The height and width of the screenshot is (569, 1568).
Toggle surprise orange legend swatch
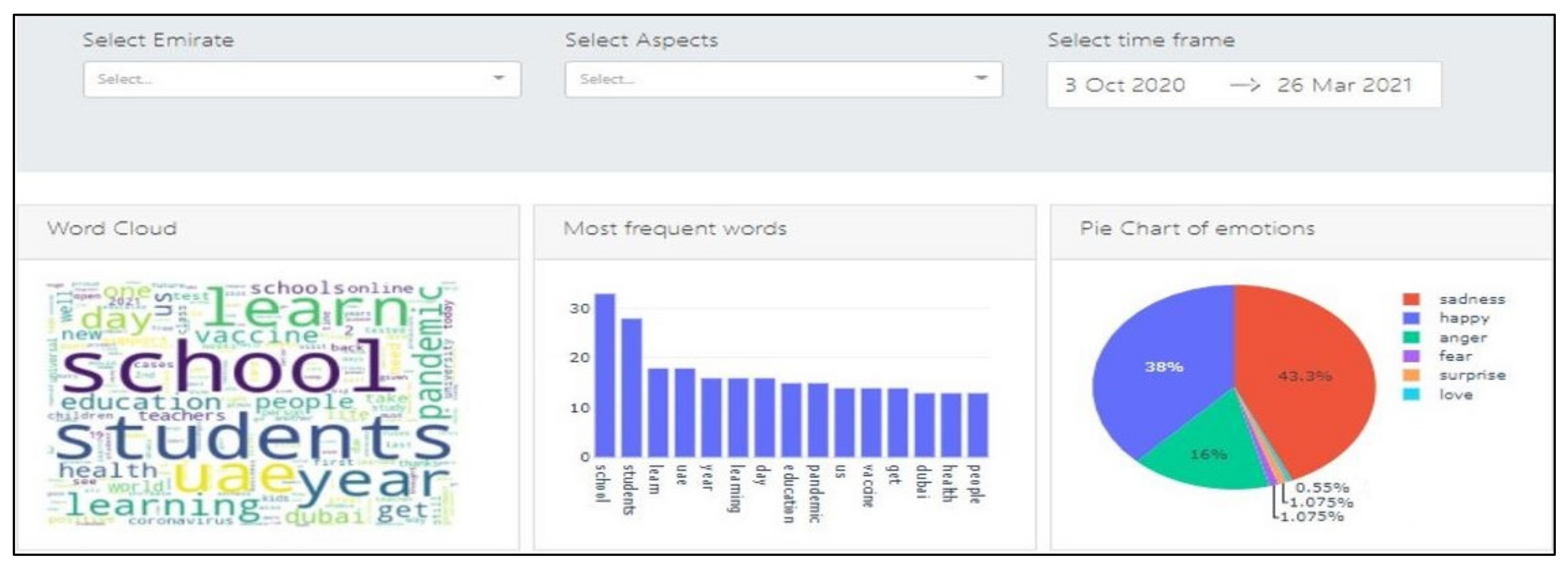click(1411, 375)
